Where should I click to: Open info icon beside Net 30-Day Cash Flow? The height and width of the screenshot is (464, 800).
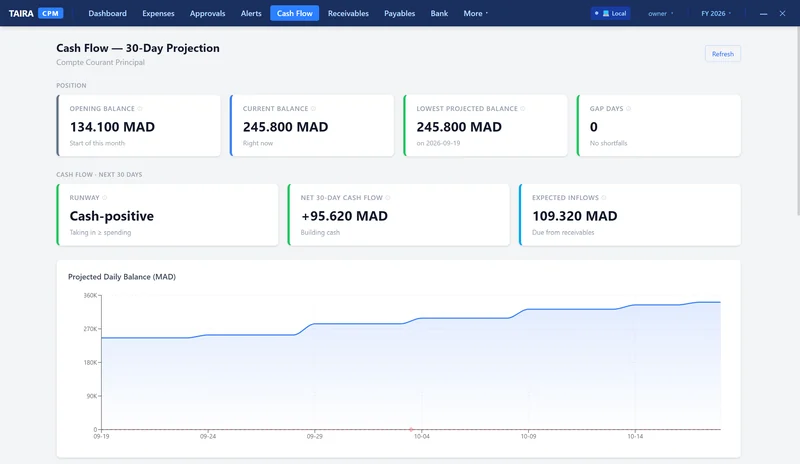pyautogui.click(x=388, y=198)
